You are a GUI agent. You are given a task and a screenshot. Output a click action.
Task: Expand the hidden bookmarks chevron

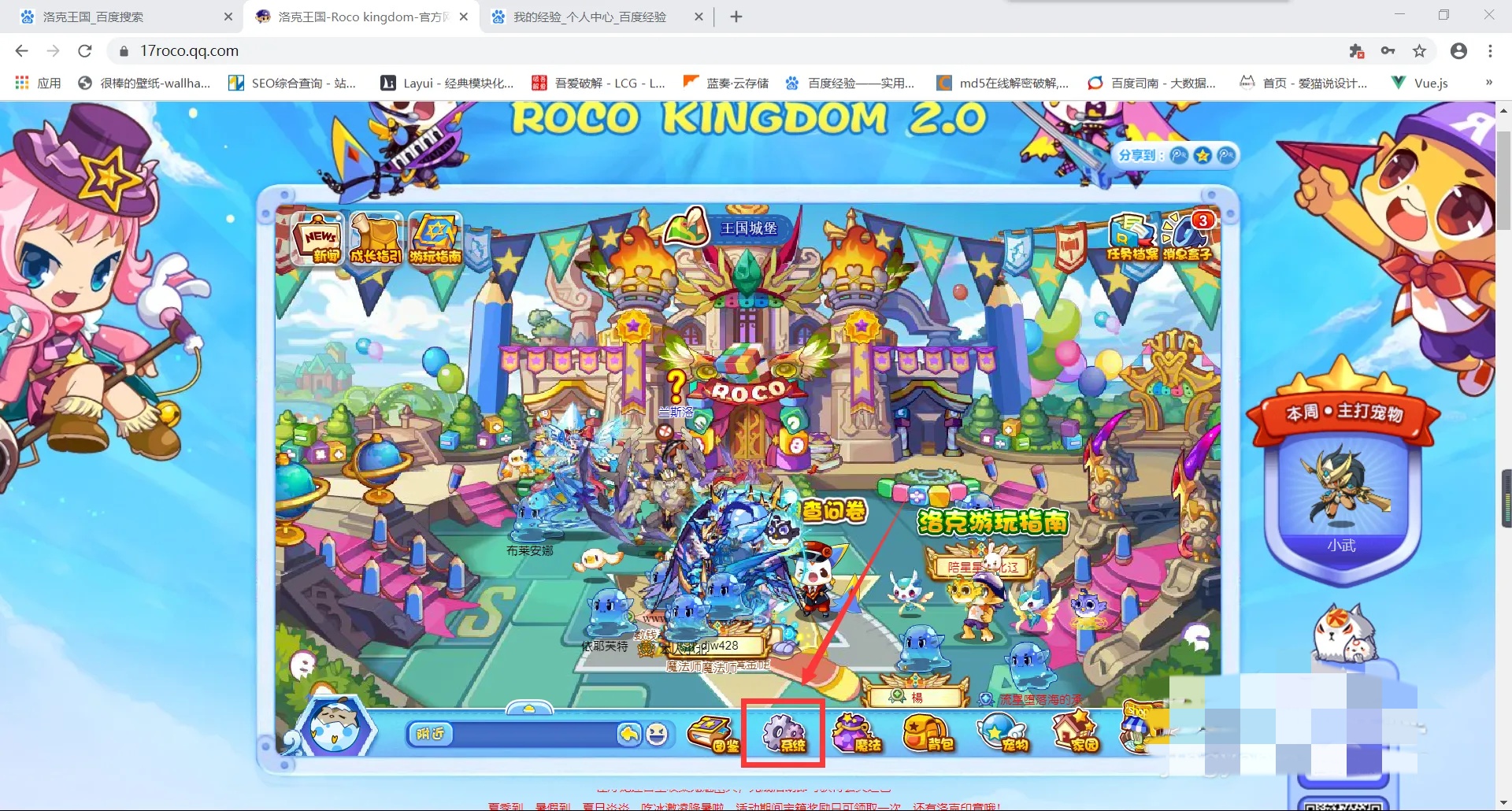tap(1488, 83)
